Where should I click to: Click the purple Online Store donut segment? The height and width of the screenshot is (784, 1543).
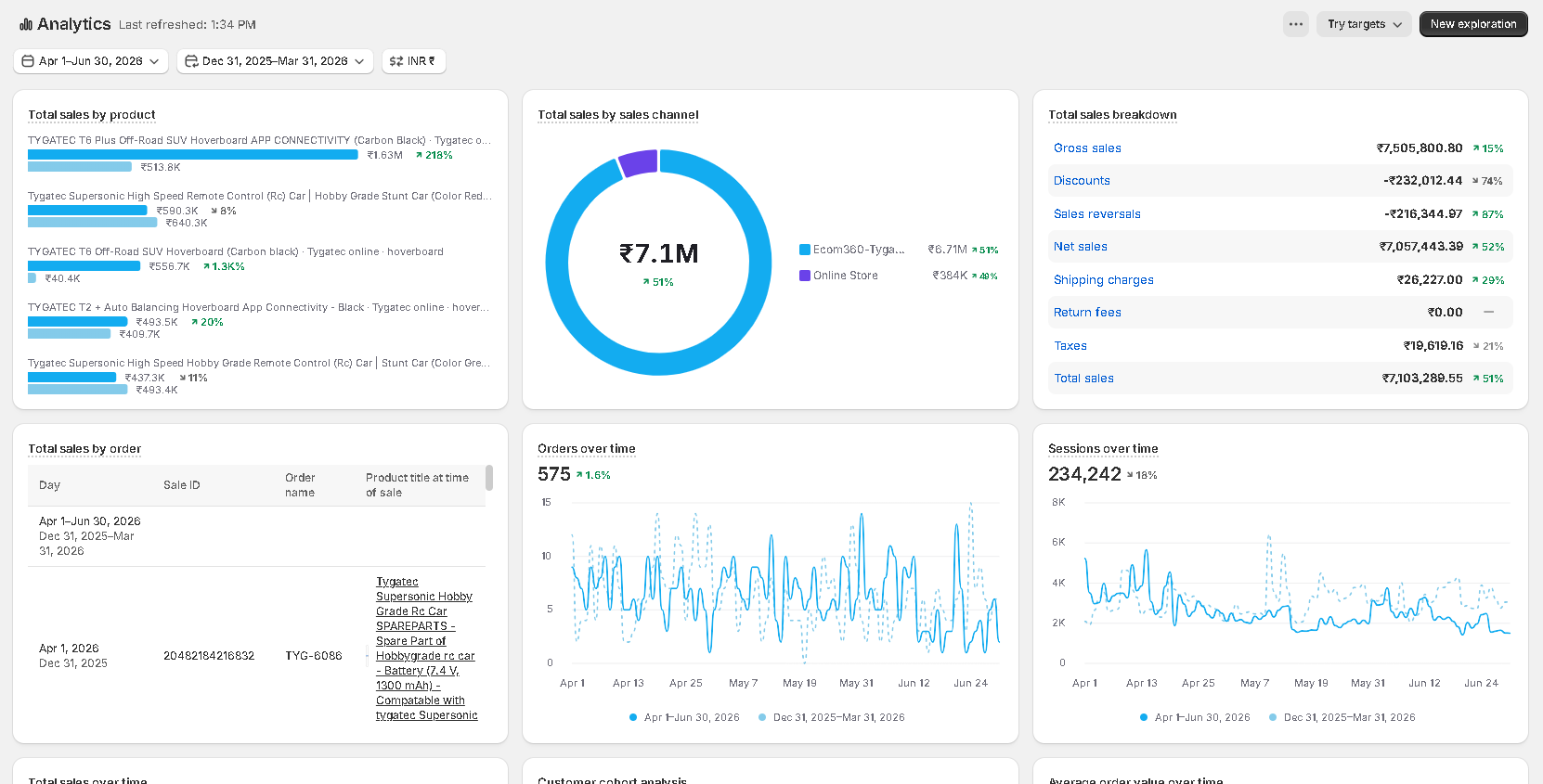click(x=639, y=162)
